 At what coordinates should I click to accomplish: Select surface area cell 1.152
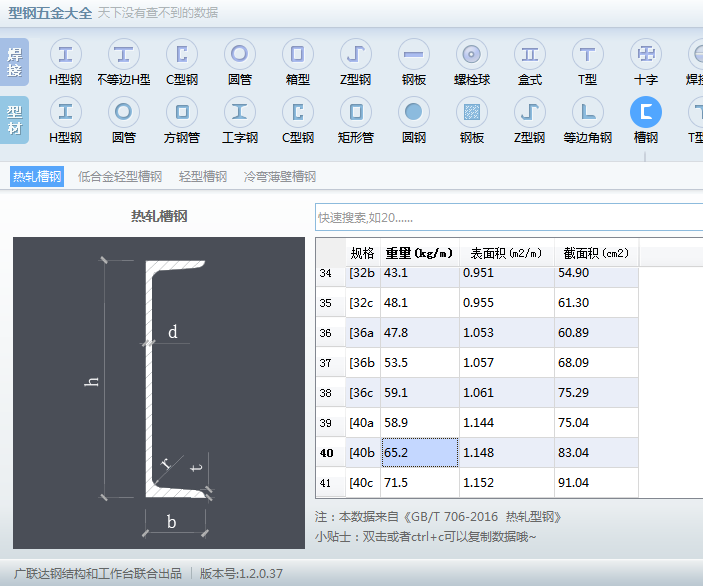(507, 483)
